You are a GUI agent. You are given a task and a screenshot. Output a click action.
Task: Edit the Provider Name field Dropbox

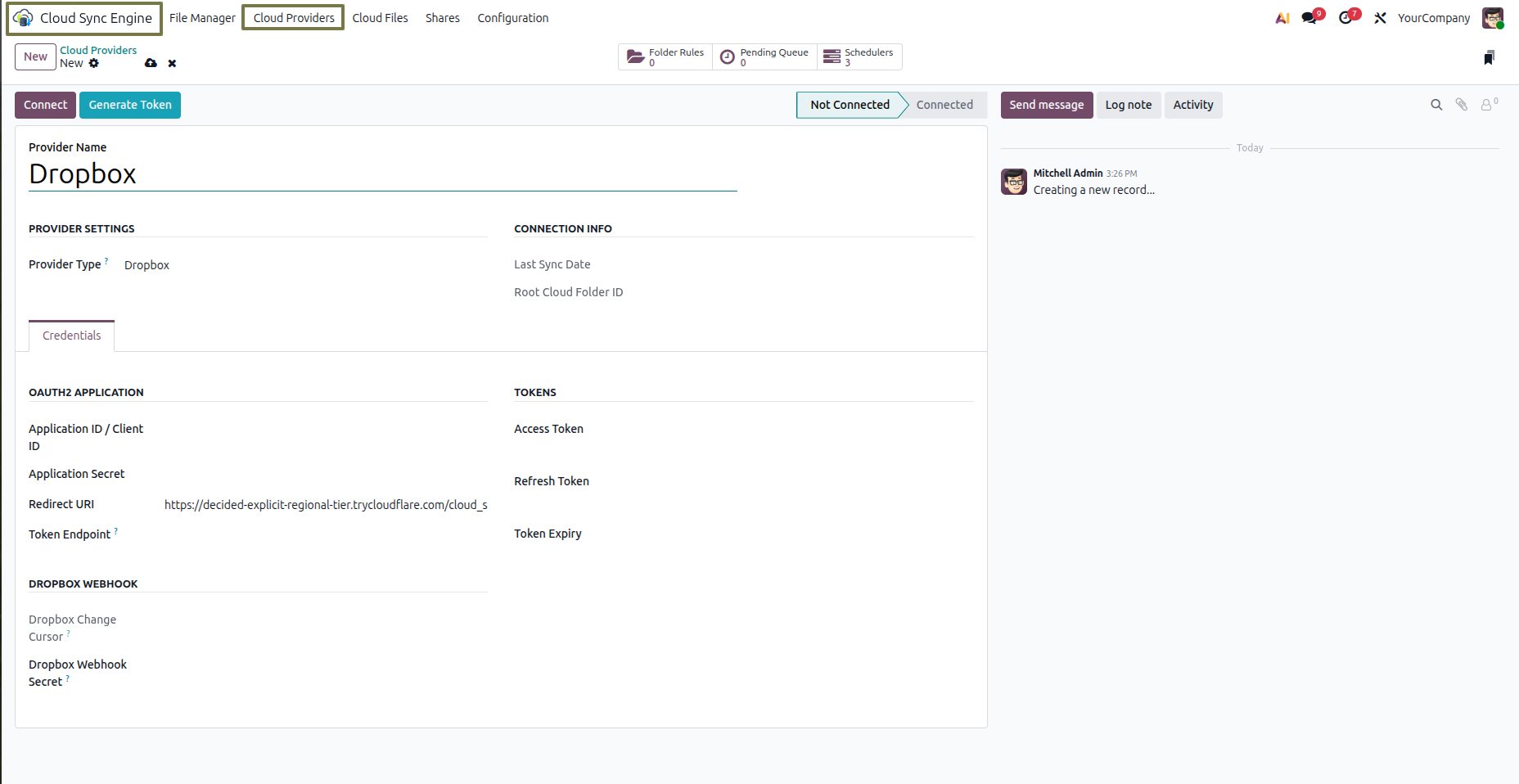pos(383,174)
